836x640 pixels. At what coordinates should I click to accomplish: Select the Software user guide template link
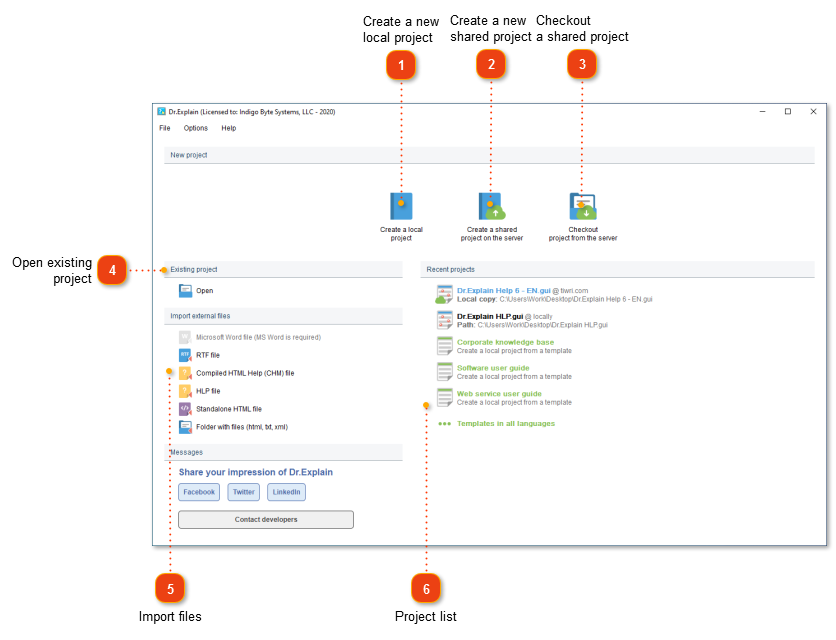(x=493, y=368)
